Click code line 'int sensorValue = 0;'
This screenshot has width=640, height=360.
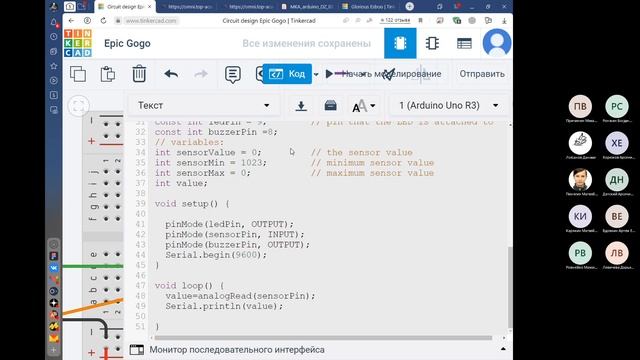(208, 152)
